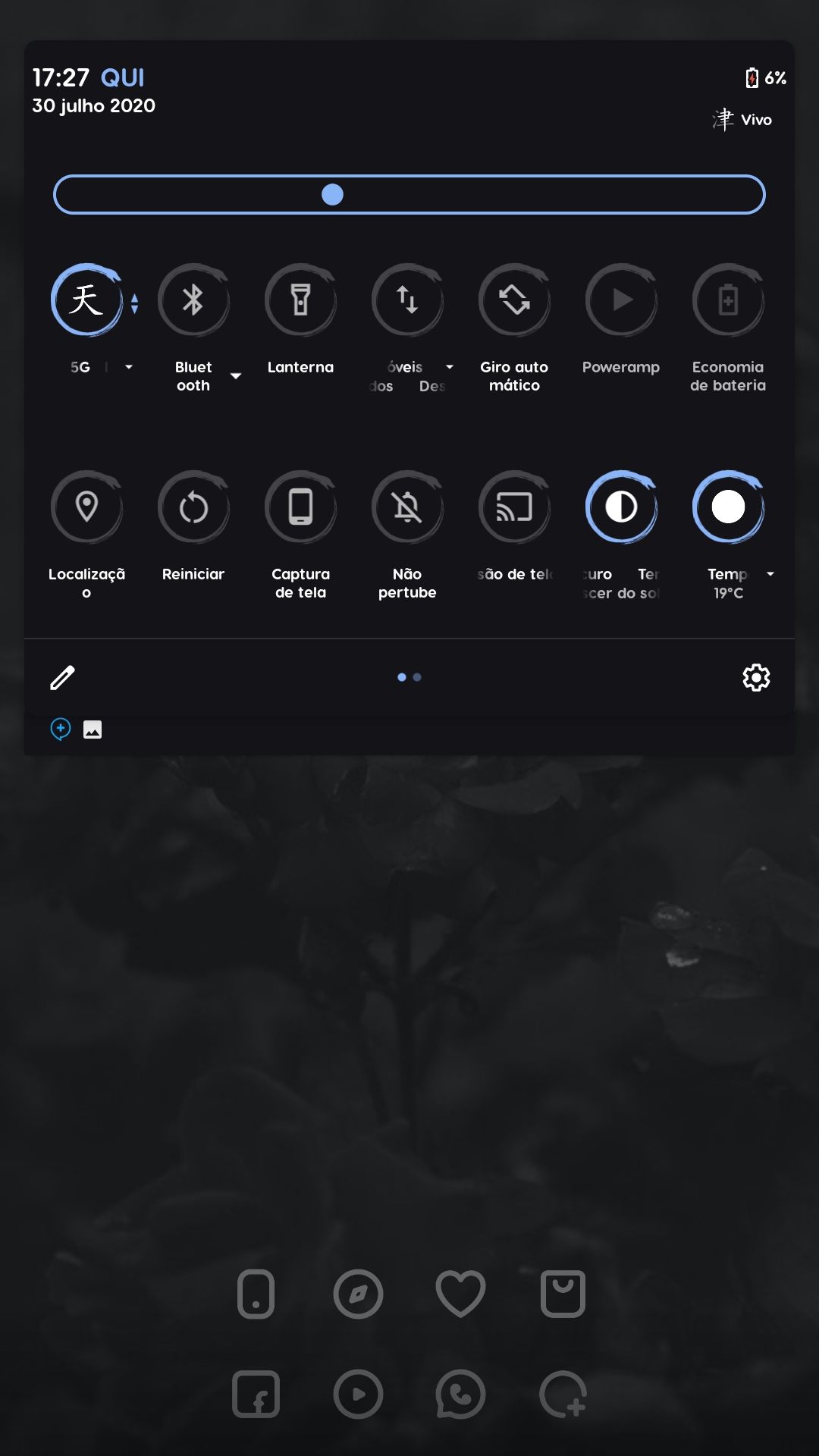Viewport: 819px width, 1456px height.
Task: Enable Giro automático rotation tile
Action: click(514, 300)
